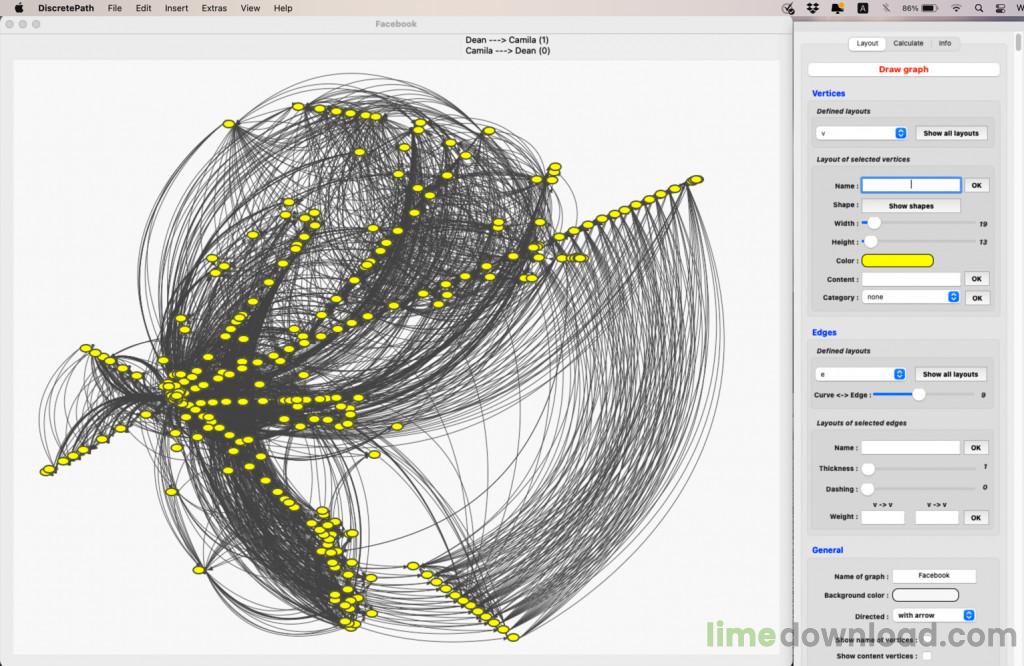Screen dimensions: 1024x666
Task: Confirm edge Weight with OK
Action: 976,517
